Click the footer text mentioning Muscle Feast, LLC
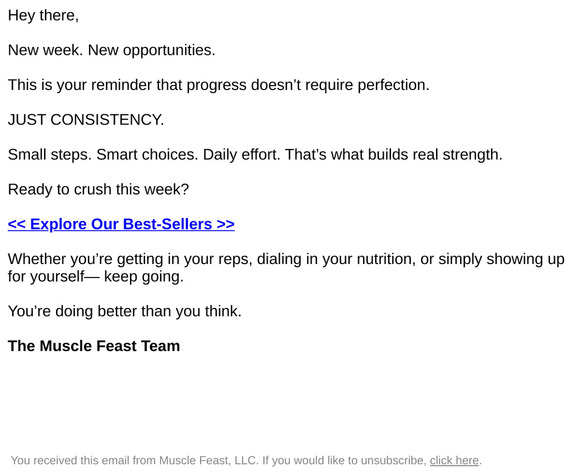The width and height of the screenshot is (580, 471). pos(246,460)
